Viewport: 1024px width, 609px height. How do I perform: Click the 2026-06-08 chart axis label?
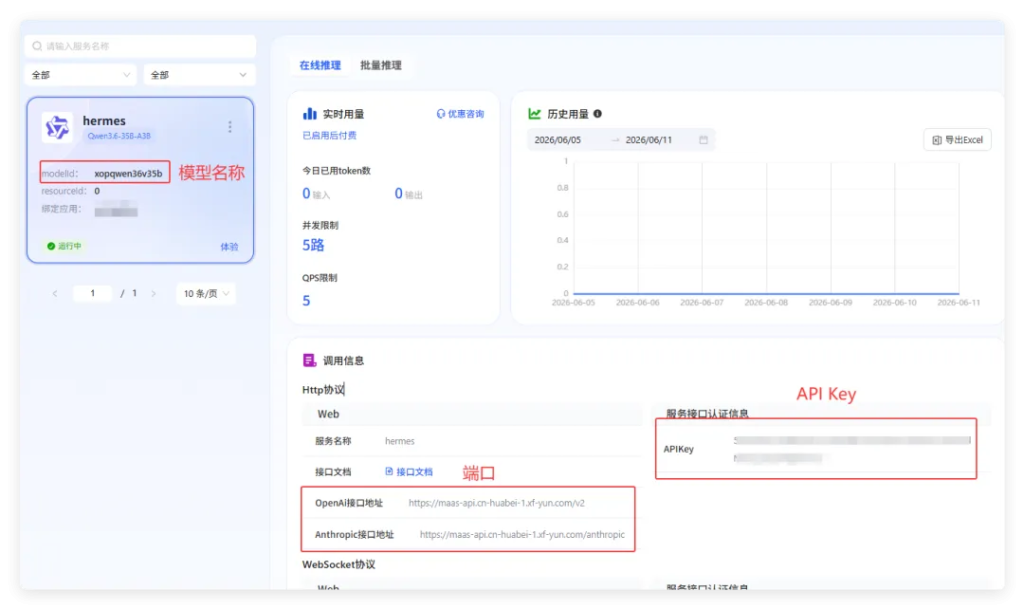pos(766,303)
